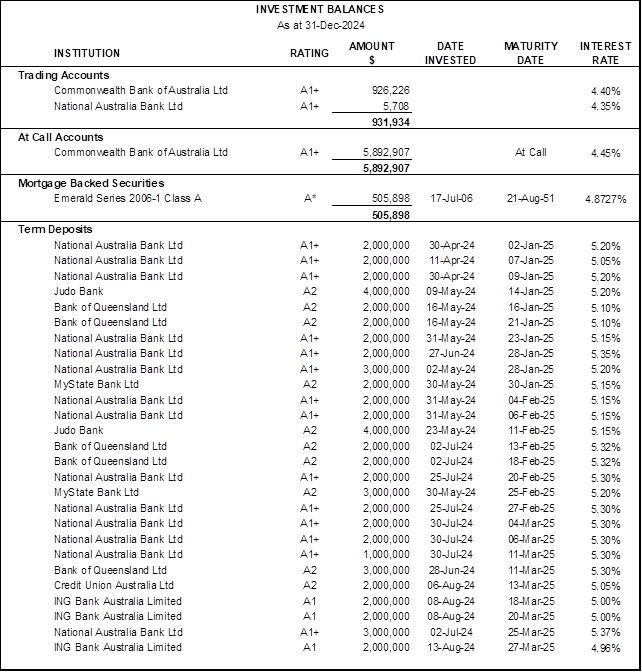Select the 16-Jan-25 maturity date

click(531, 307)
